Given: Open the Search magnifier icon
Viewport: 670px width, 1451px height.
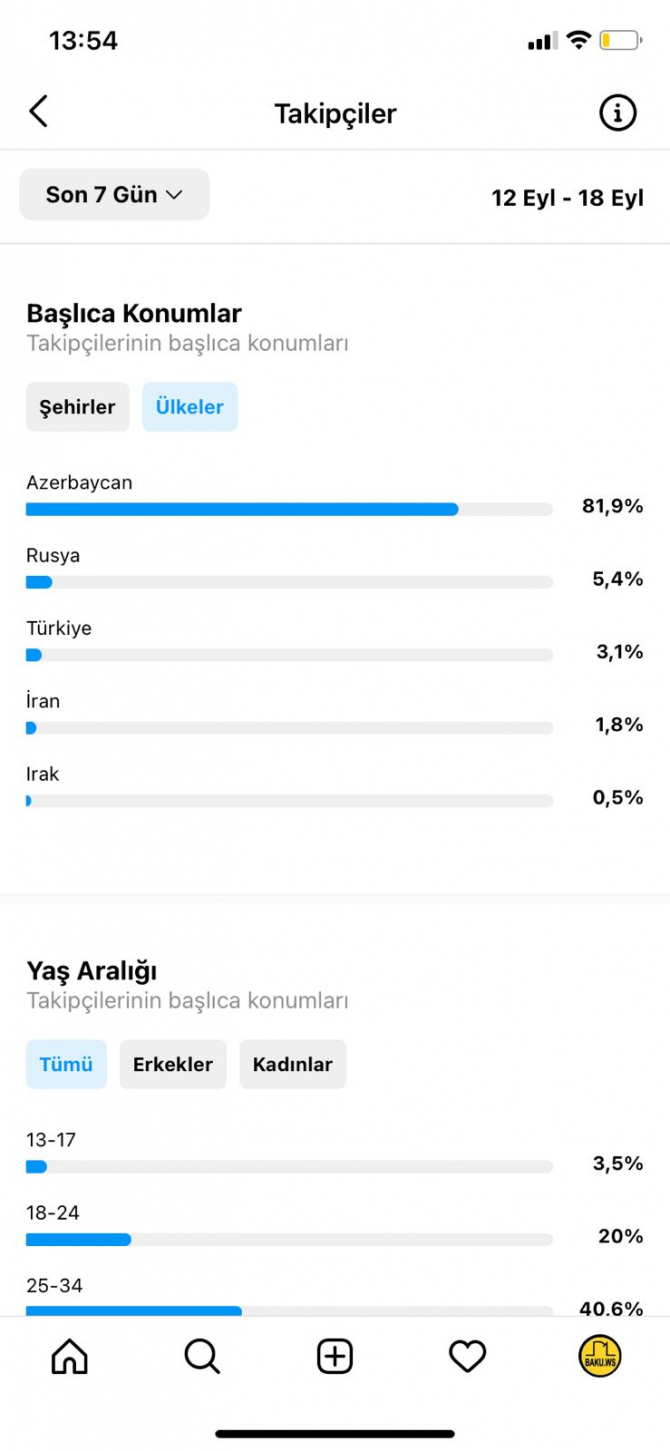Looking at the screenshot, I should (x=202, y=1356).
